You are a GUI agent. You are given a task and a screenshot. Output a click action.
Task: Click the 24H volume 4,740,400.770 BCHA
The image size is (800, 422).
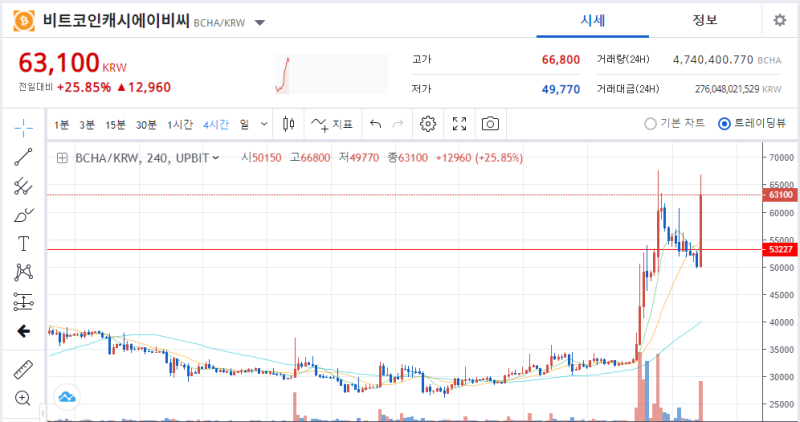(x=727, y=60)
